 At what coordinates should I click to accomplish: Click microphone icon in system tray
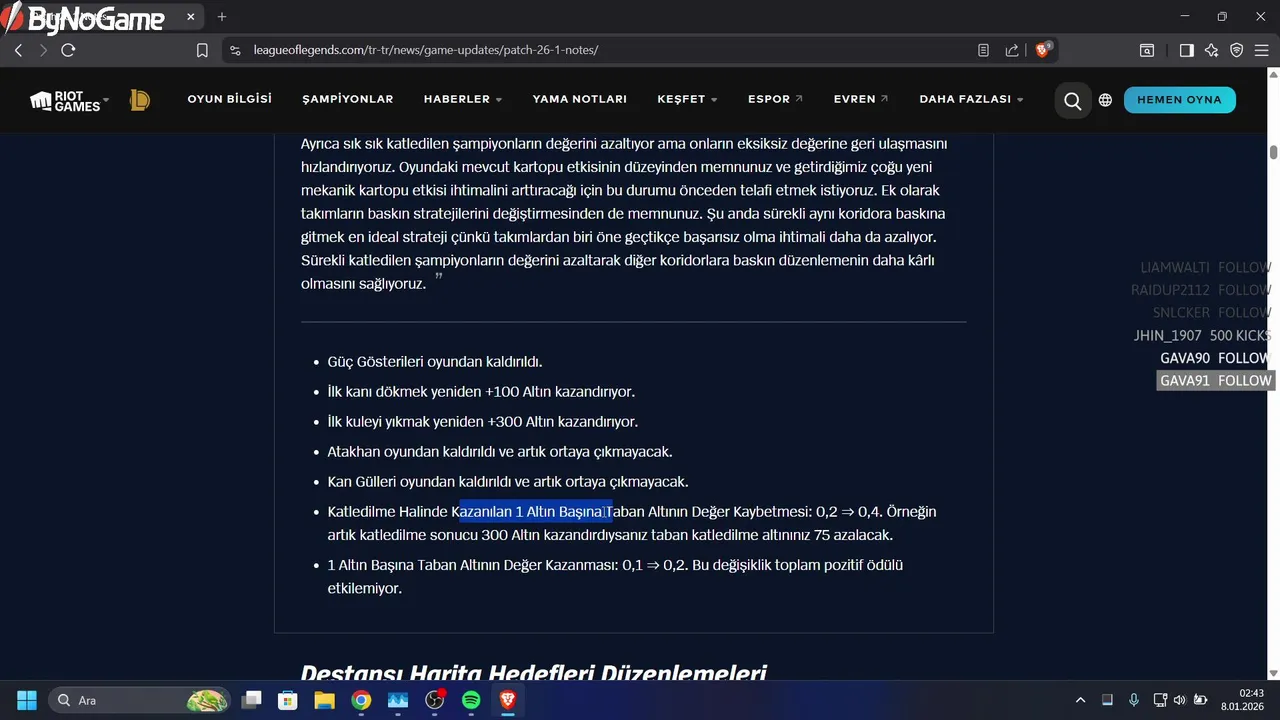(x=1133, y=700)
